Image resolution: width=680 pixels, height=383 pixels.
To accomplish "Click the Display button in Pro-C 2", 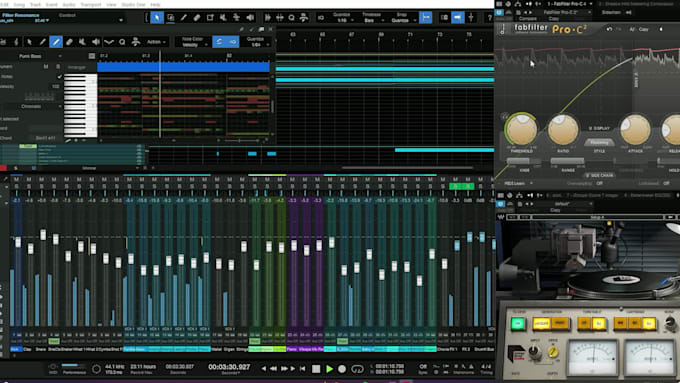I will pyautogui.click(x=599, y=128).
